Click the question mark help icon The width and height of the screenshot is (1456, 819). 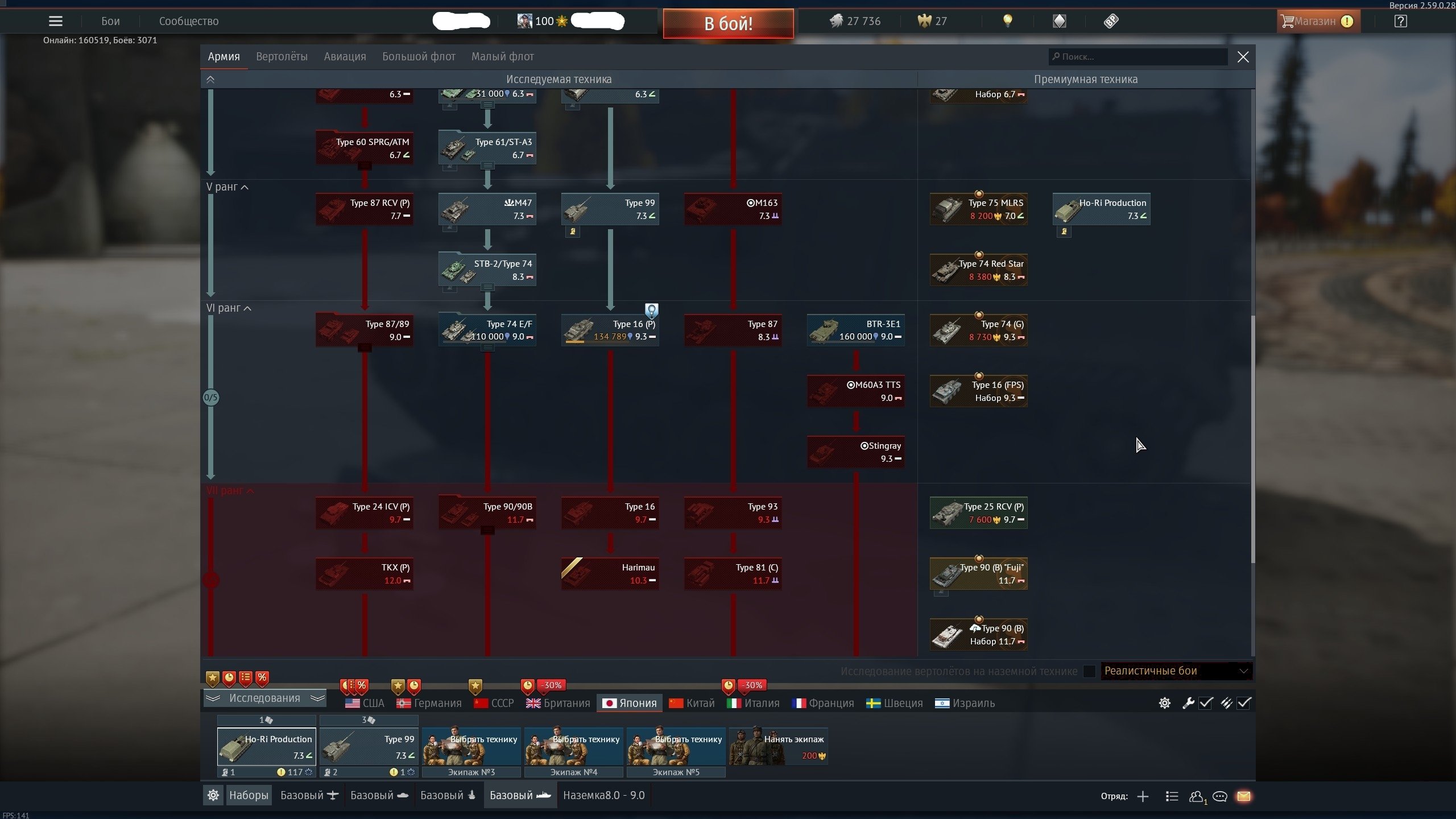1400,21
